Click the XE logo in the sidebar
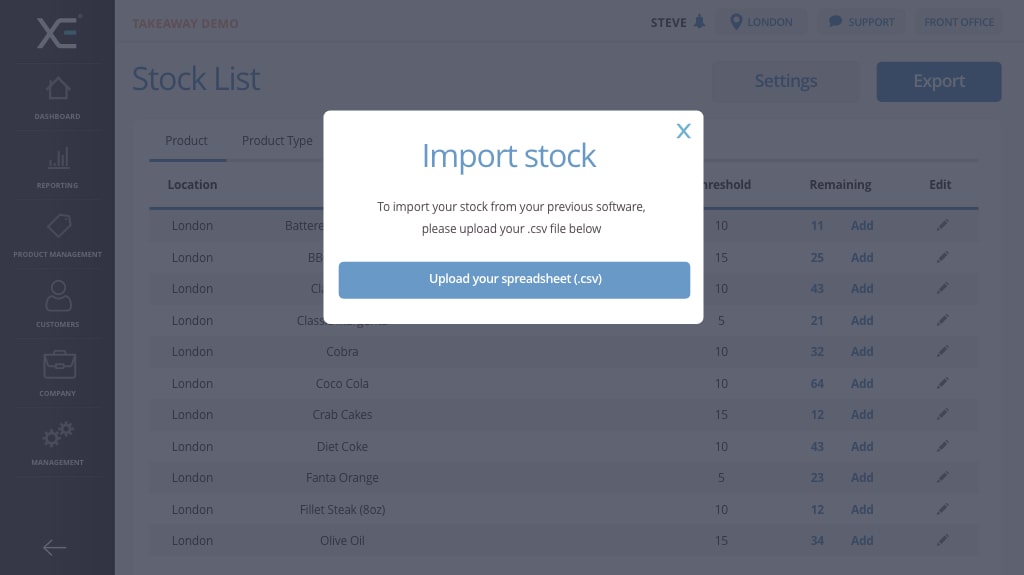Screen dimensions: 1024x575 58,32
